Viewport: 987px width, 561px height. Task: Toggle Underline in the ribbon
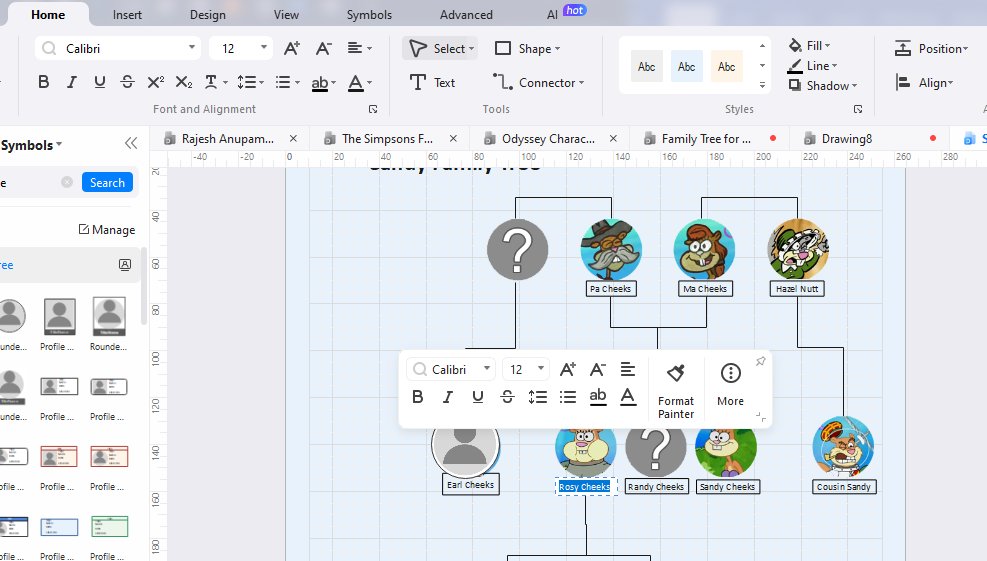point(99,82)
